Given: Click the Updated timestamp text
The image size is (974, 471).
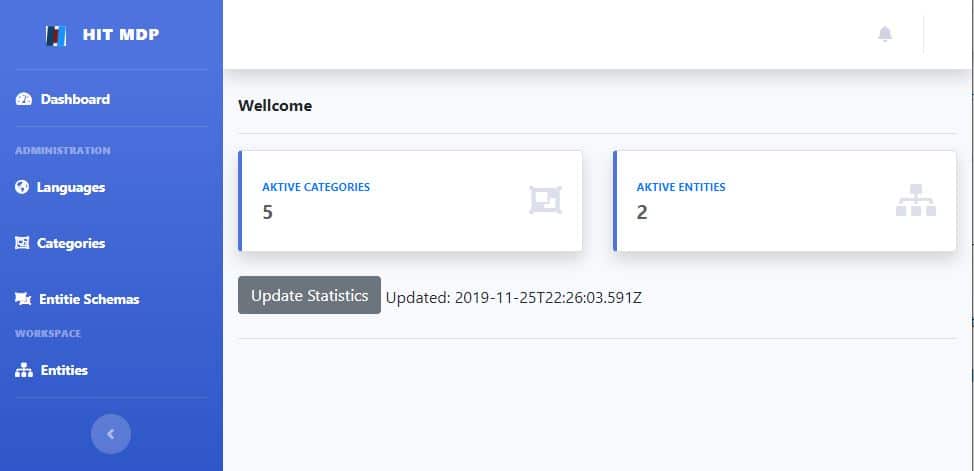Looking at the screenshot, I should [514, 298].
